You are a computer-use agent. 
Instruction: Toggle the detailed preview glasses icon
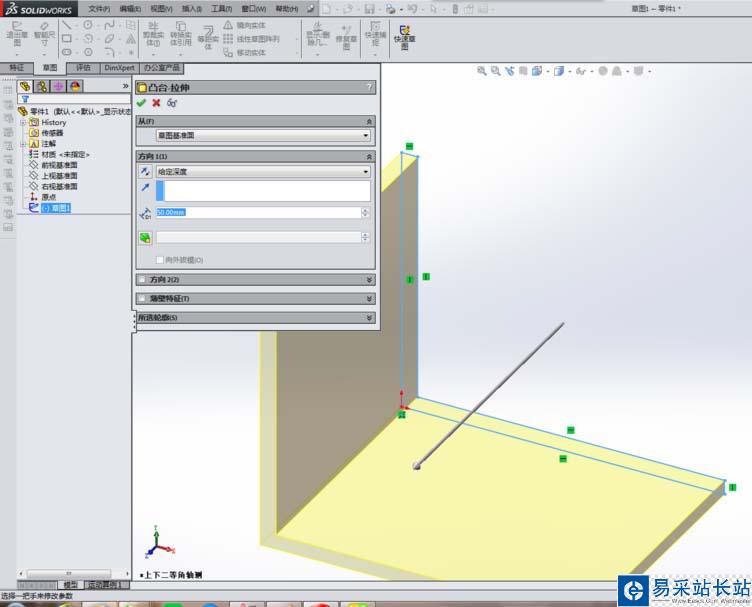pyautogui.click(x=172, y=103)
